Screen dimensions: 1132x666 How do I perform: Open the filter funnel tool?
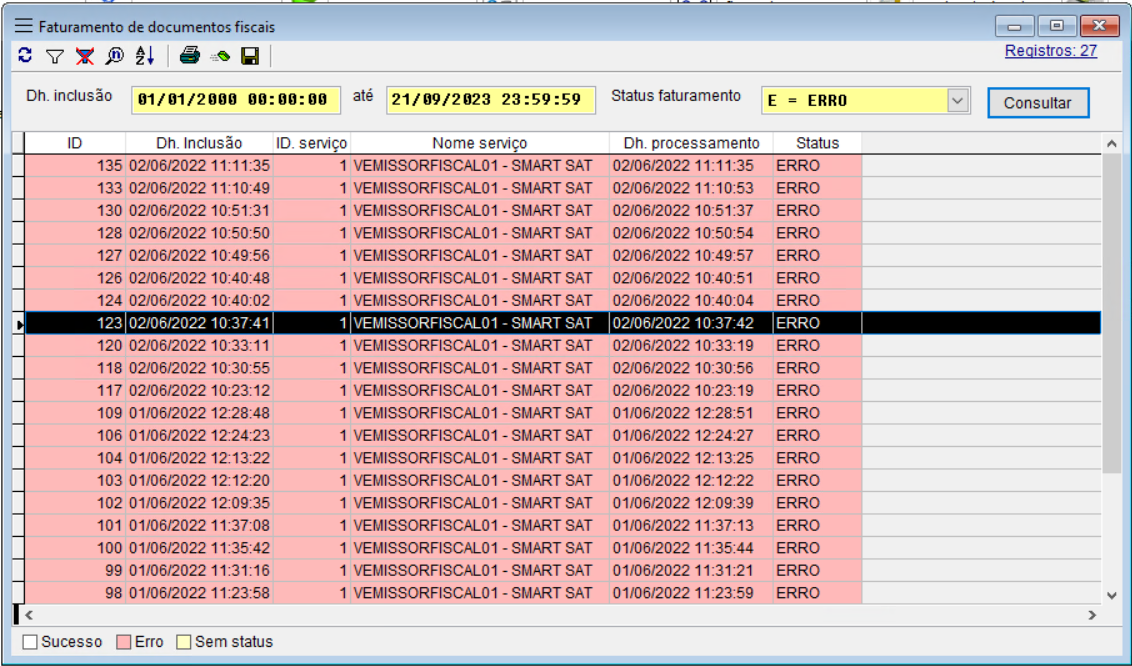[55, 57]
